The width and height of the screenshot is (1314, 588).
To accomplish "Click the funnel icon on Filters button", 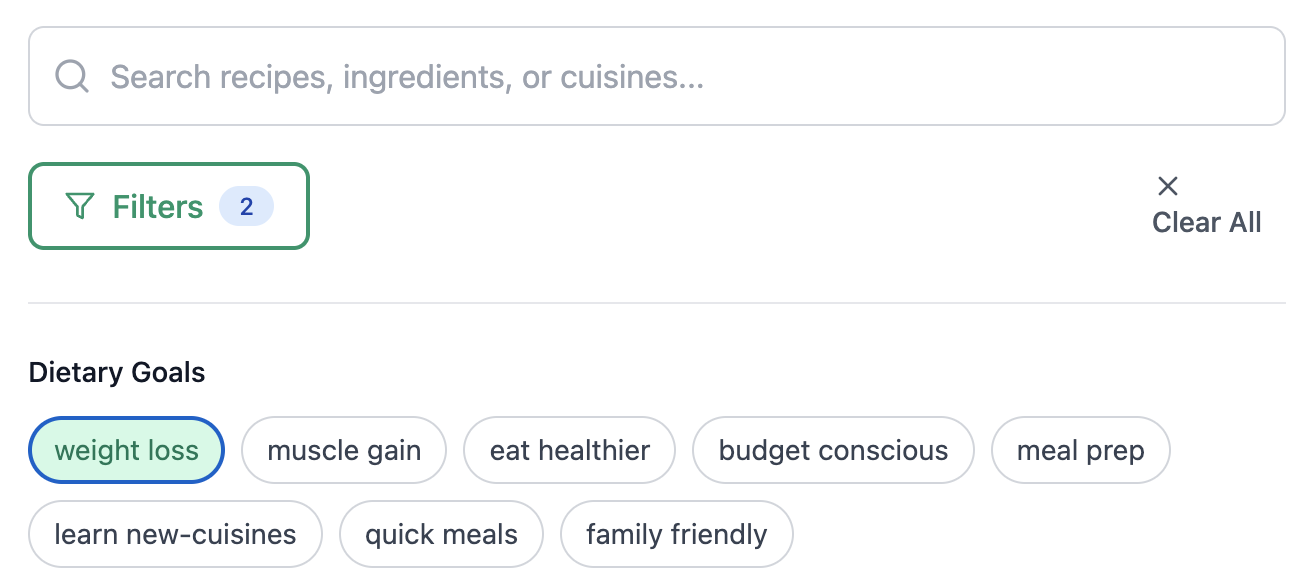I will point(80,207).
